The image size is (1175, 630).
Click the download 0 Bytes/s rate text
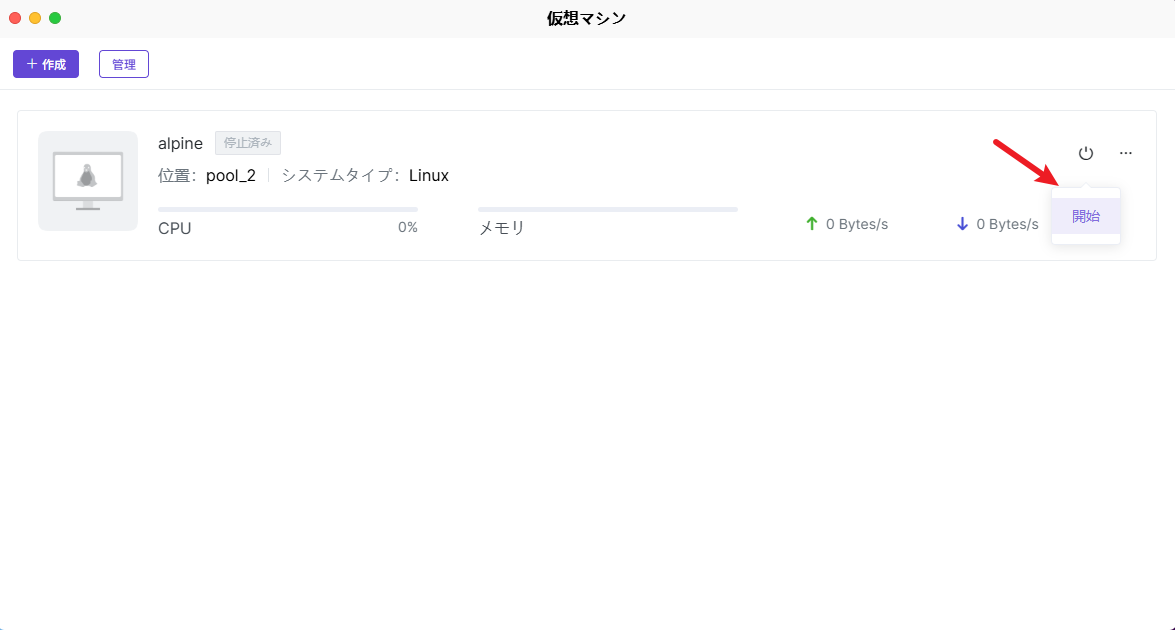click(x=1007, y=224)
